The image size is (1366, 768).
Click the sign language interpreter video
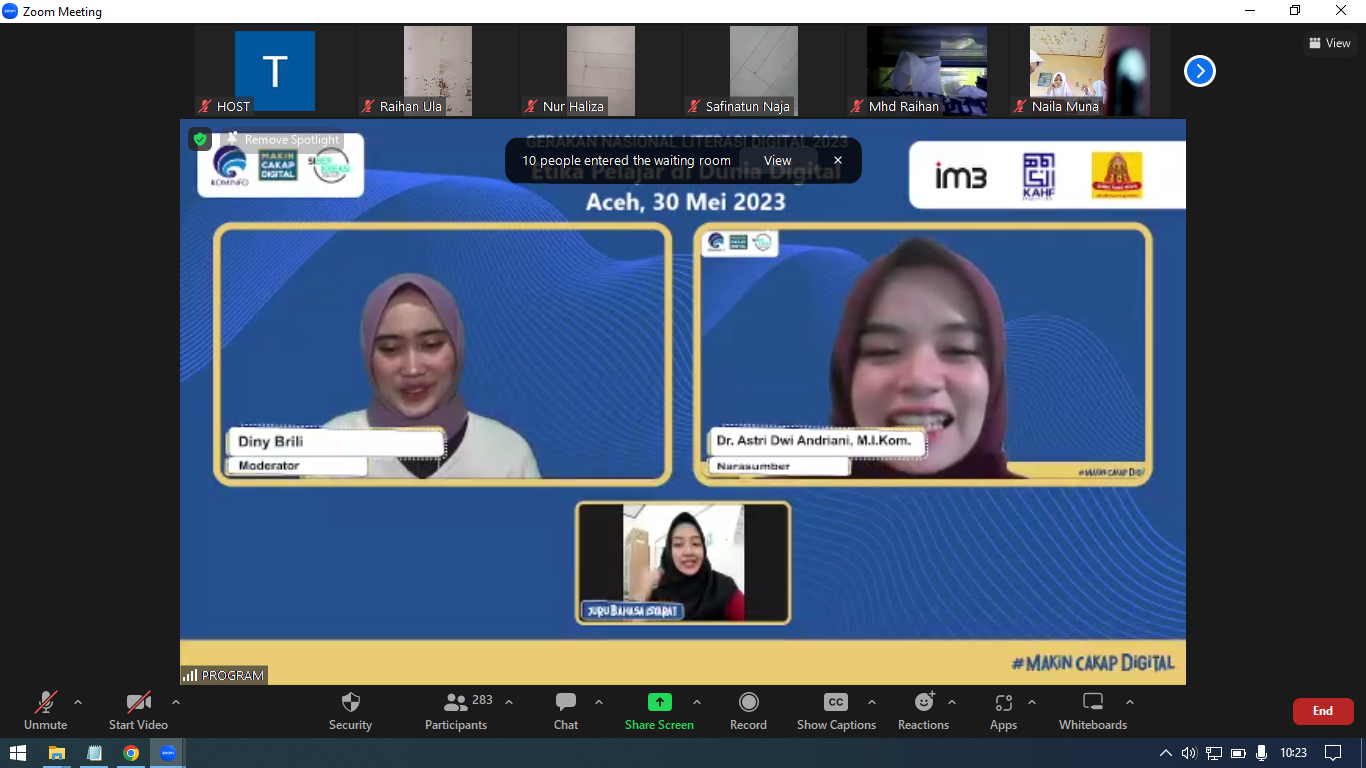(x=683, y=564)
